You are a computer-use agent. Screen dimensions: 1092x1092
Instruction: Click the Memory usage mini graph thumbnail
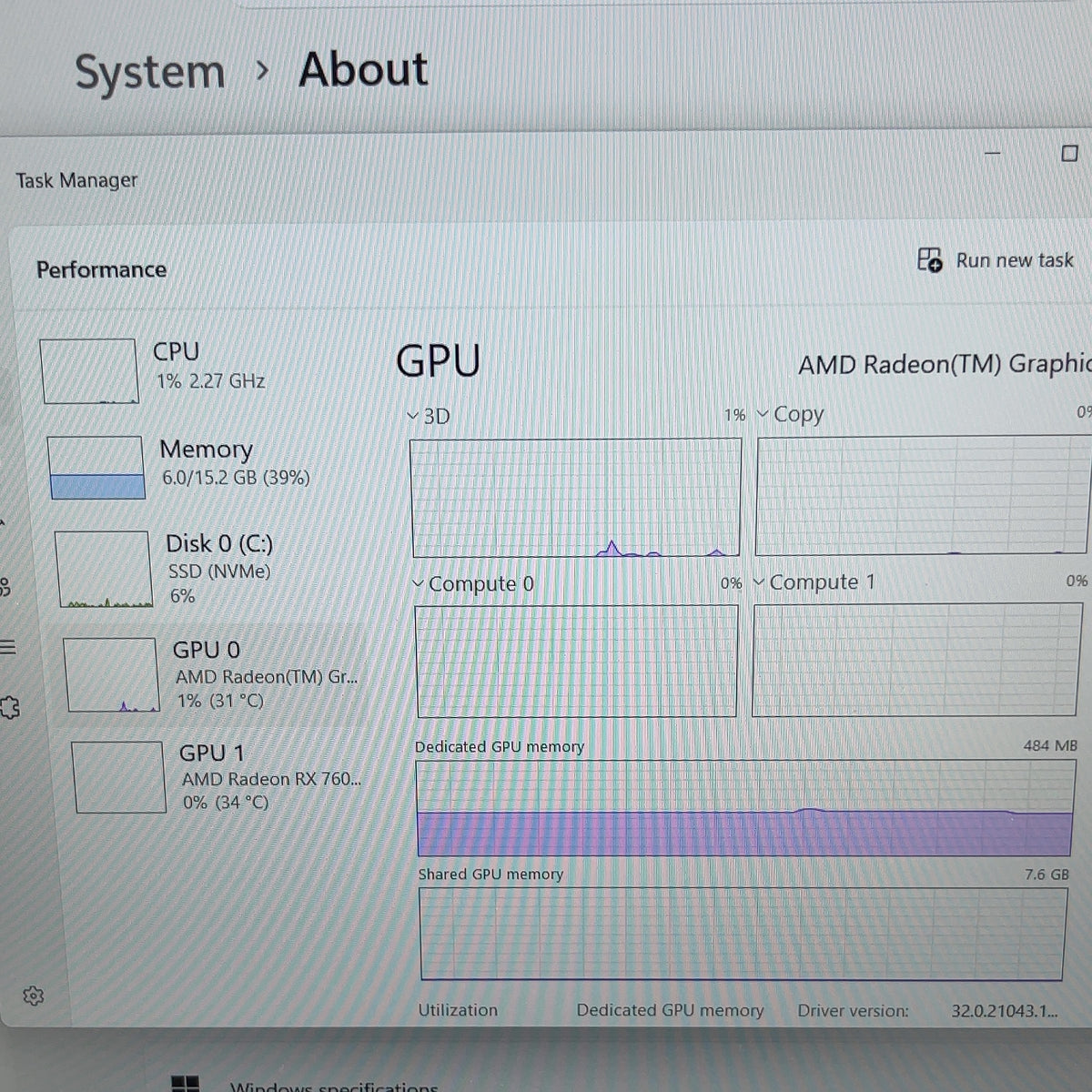[96, 468]
